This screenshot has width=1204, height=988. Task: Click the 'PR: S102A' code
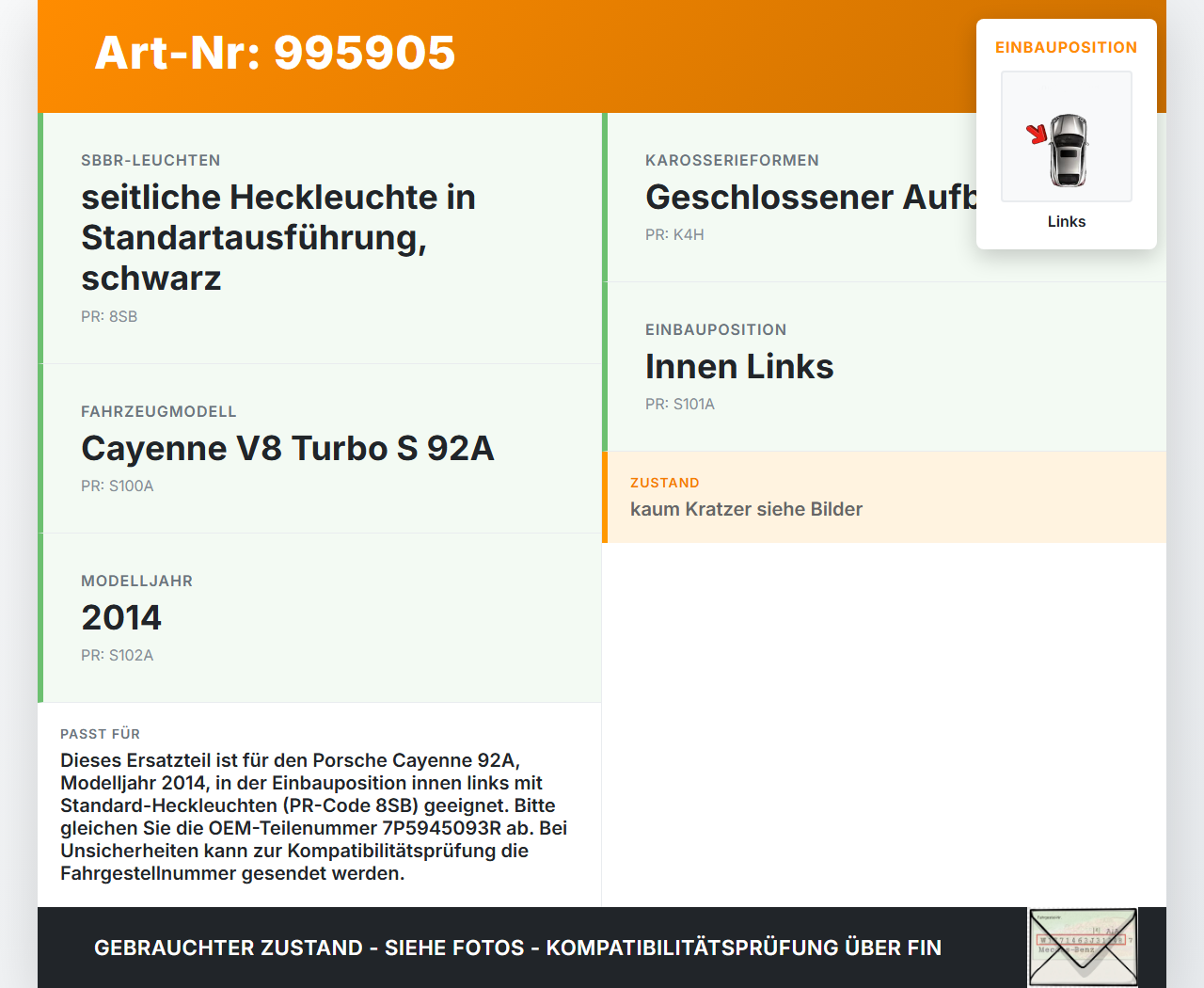tap(118, 655)
